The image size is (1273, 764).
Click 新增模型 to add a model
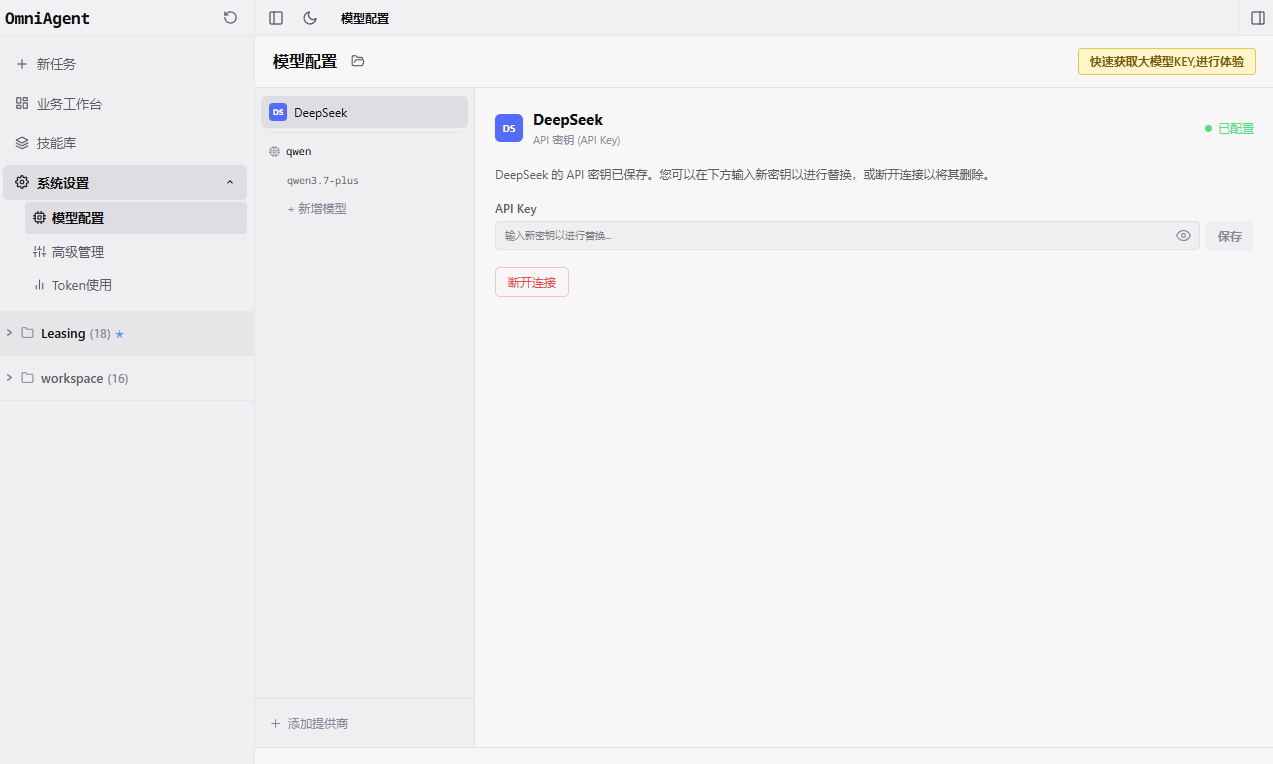click(x=317, y=209)
